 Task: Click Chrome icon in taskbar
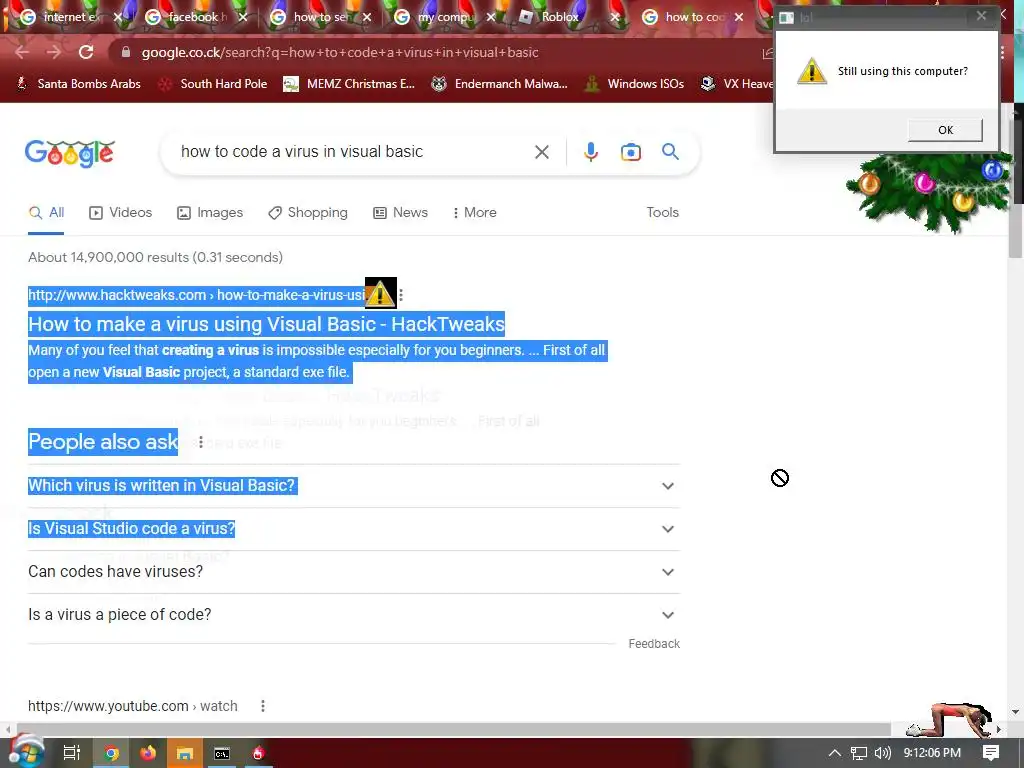[112, 753]
